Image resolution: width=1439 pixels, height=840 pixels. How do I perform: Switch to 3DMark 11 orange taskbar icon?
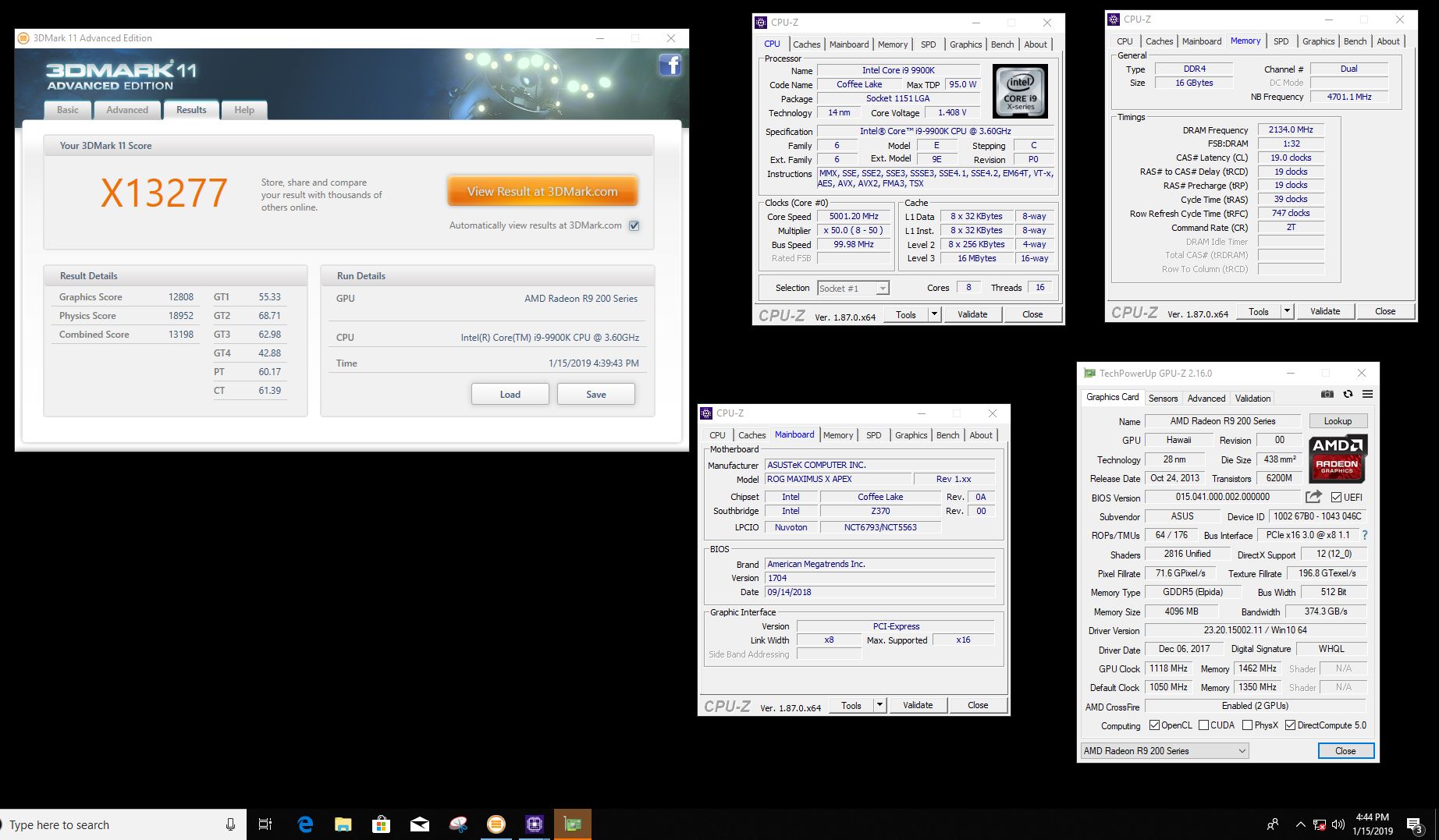pos(496,824)
